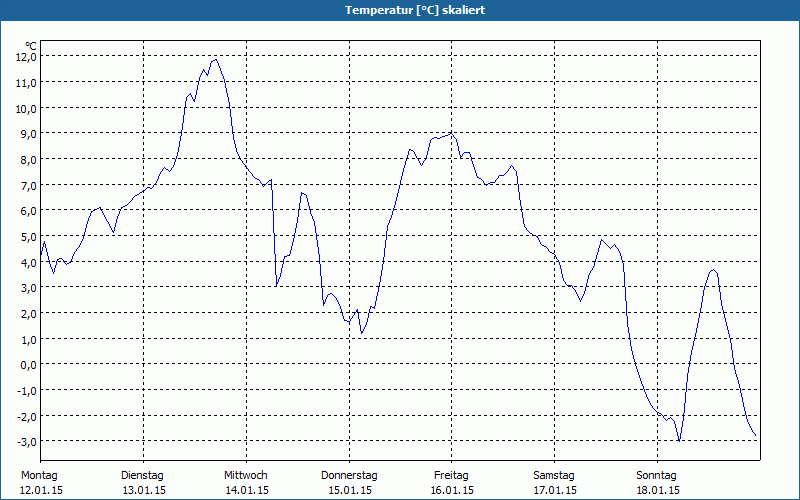Select the 'Montag' day label

(39, 476)
